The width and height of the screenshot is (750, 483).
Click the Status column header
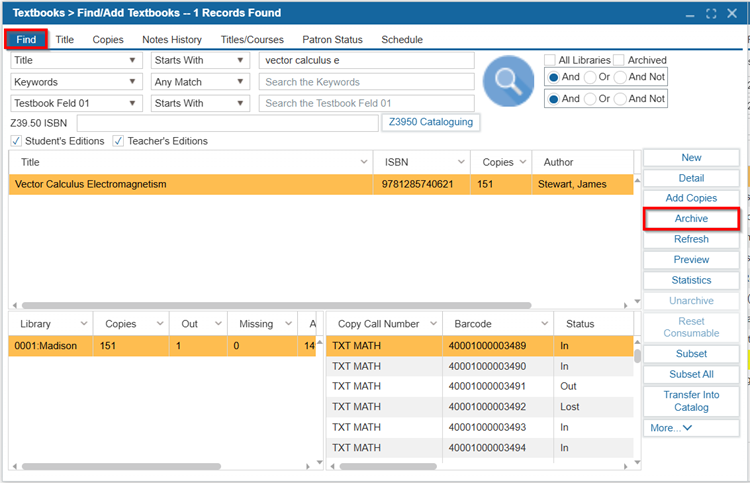(594, 324)
